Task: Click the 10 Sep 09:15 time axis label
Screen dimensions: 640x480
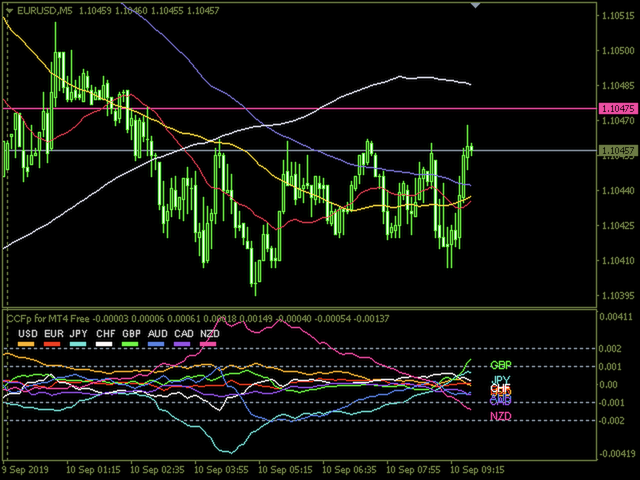Action: point(478,469)
